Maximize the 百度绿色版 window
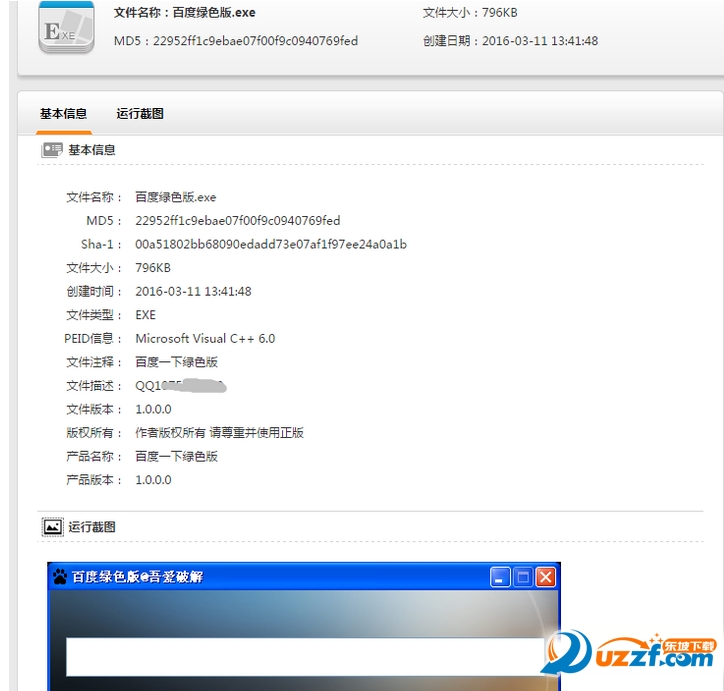 pos(523,577)
